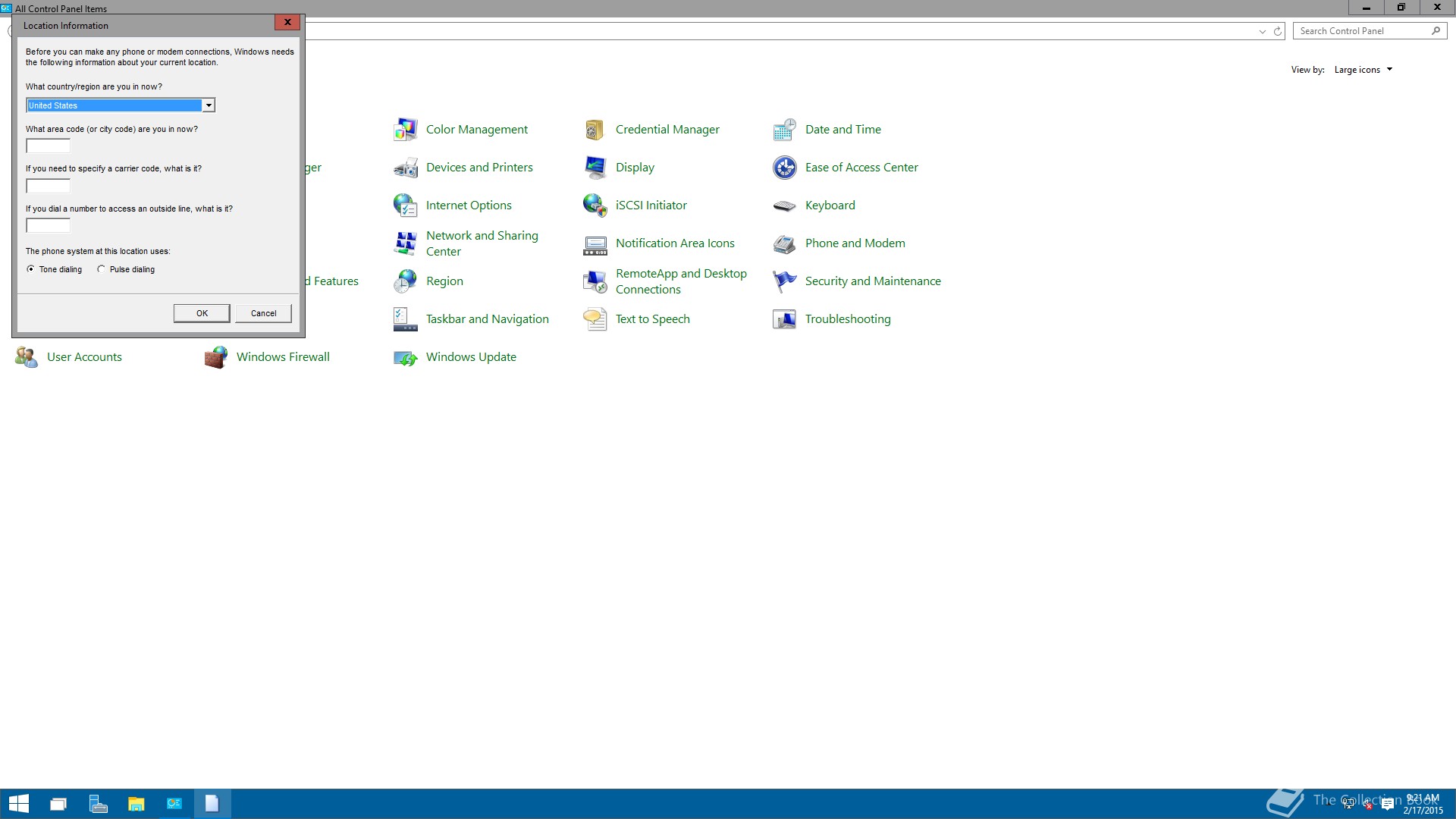Image resolution: width=1456 pixels, height=819 pixels.
Task: Click the taskbar clock showing 2/17/2015
Action: coord(1423,805)
